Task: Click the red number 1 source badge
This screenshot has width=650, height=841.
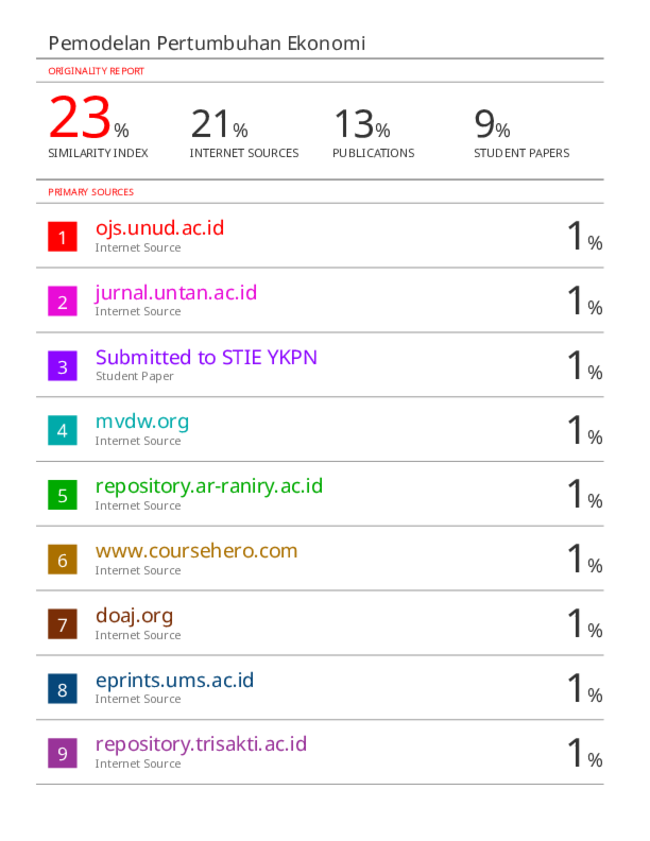Action: [x=62, y=237]
